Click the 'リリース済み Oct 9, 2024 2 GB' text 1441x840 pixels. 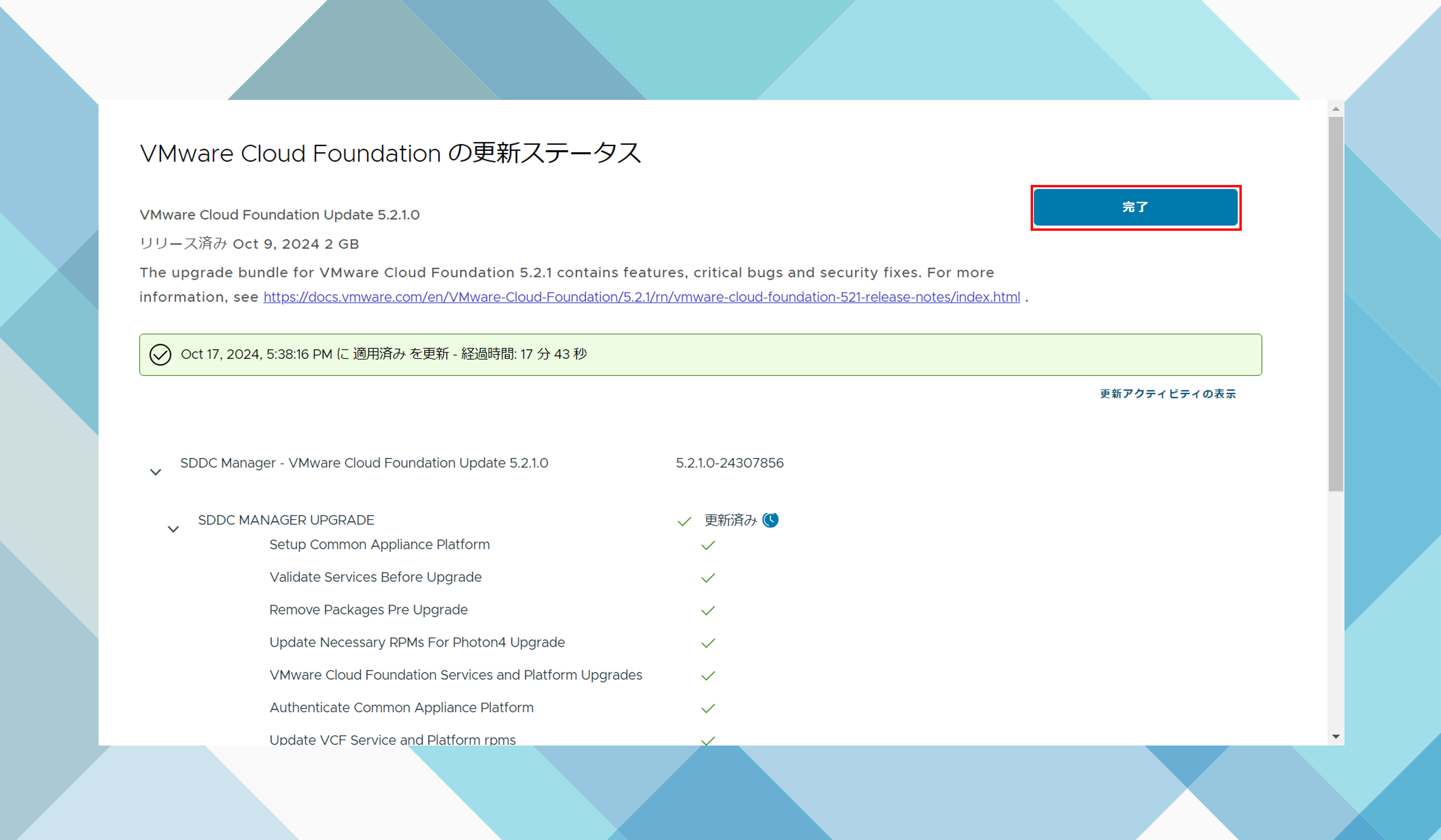[249, 244]
